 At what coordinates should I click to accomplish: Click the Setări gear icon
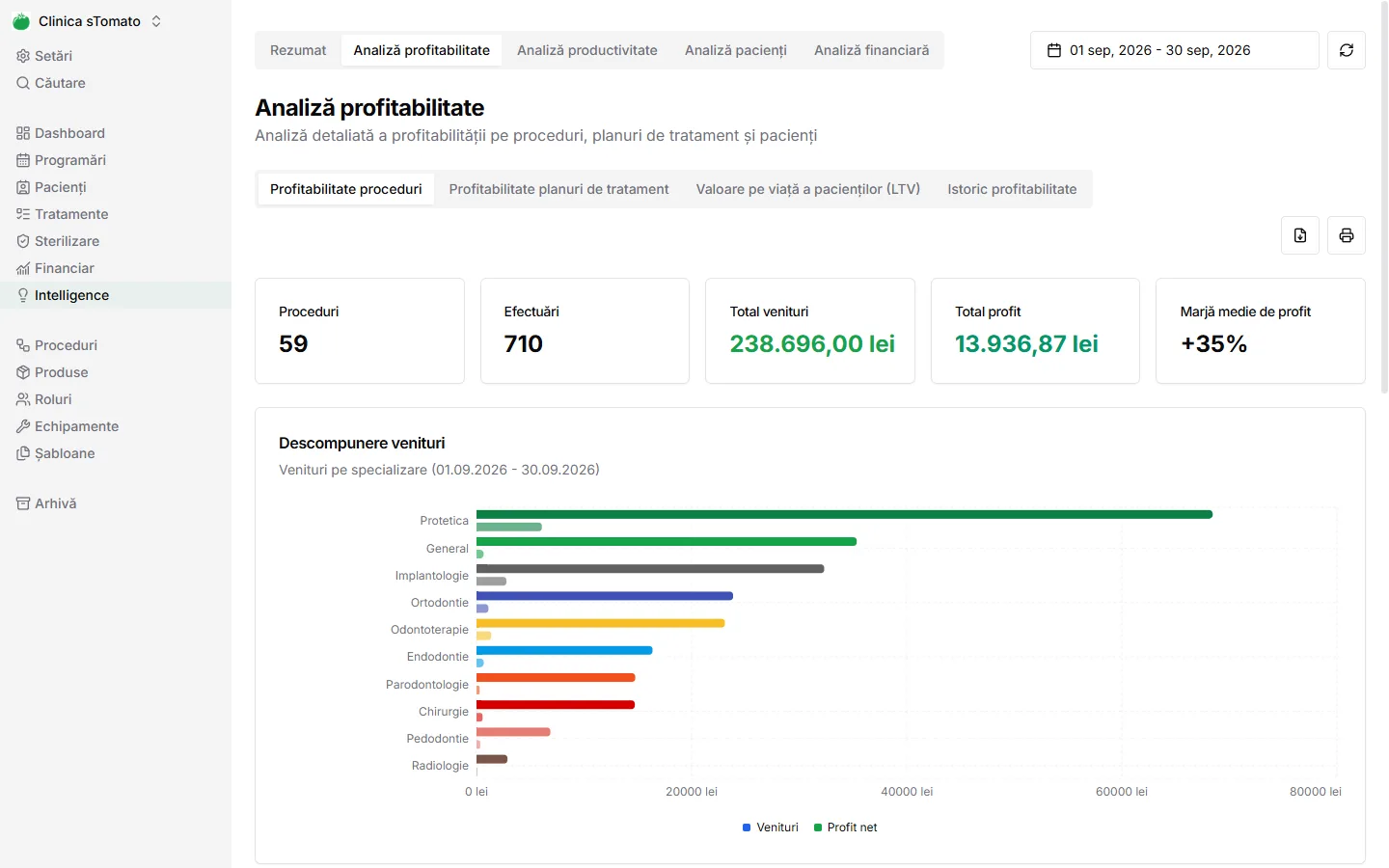pos(23,56)
